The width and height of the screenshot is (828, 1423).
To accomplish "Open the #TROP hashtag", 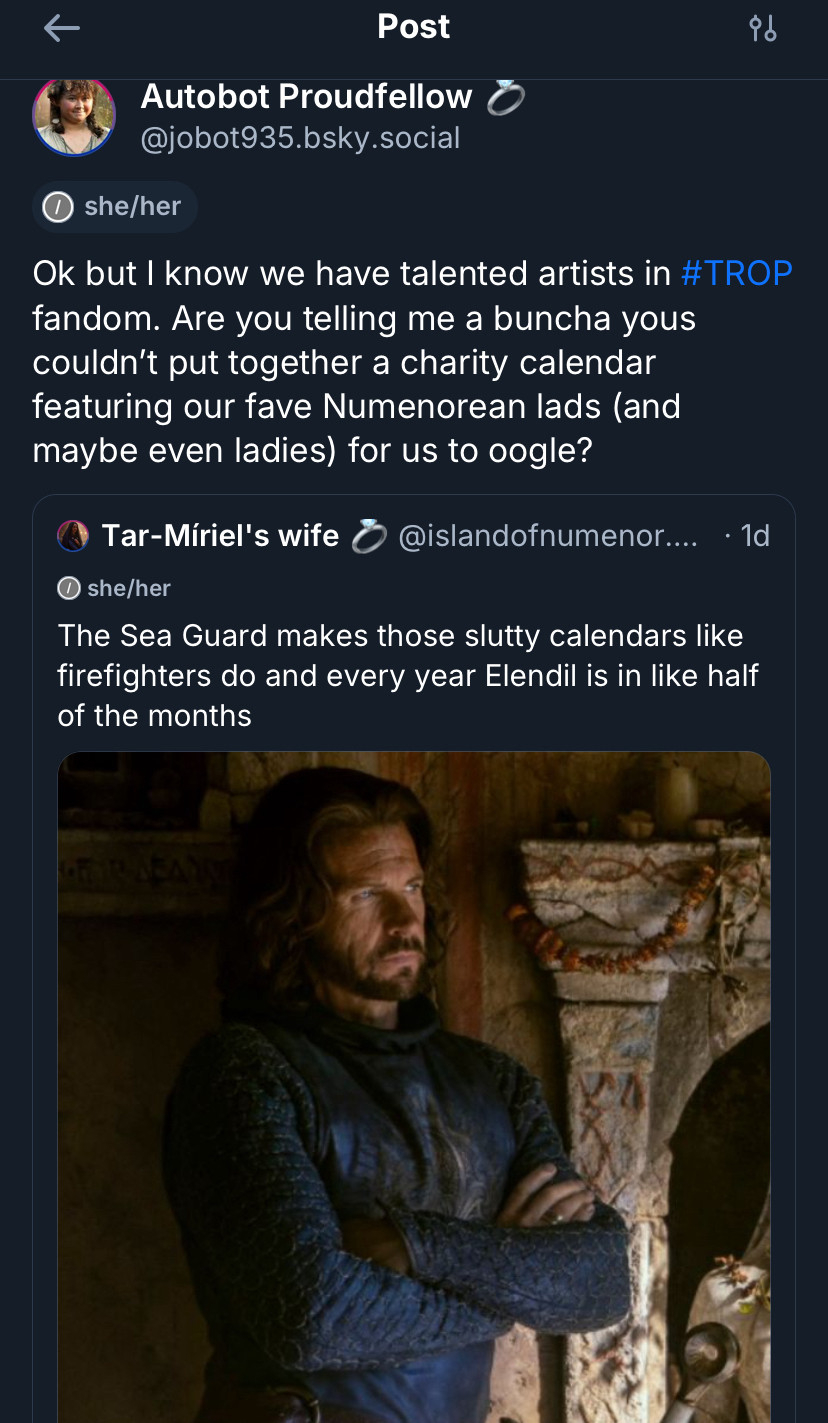I will click(736, 273).
